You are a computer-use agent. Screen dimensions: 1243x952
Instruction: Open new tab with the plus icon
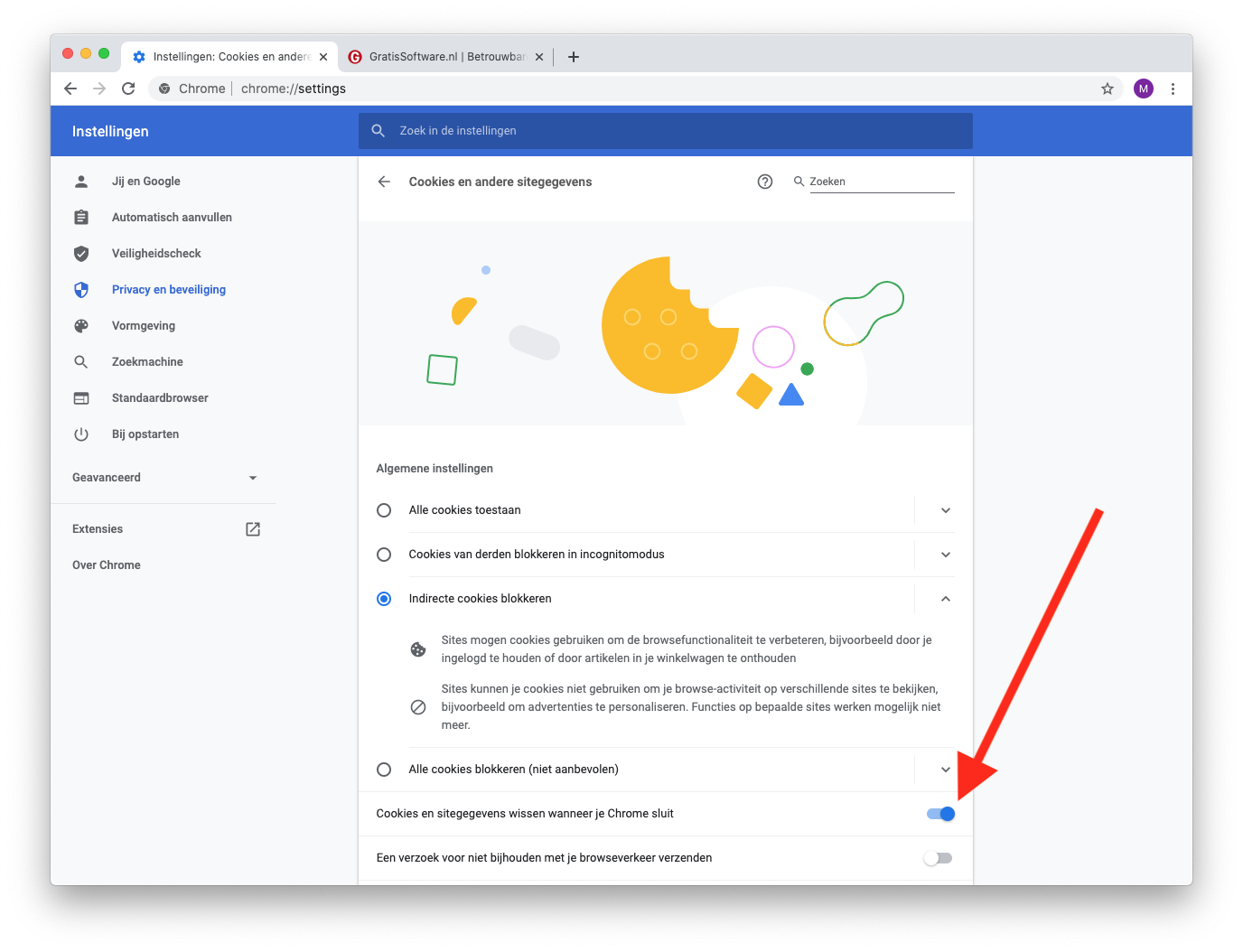(573, 57)
